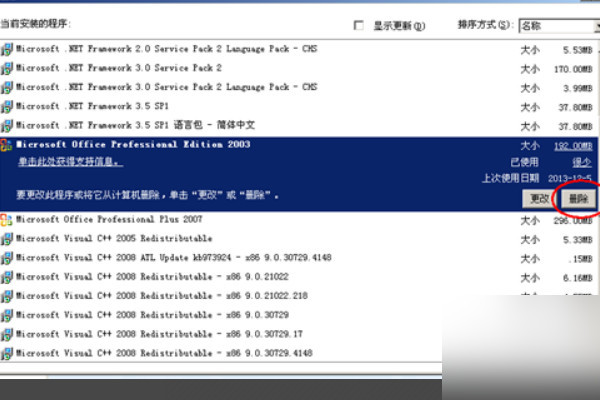The height and width of the screenshot is (400, 600).
Task: Click icon of .NET Framework 3.0 Service Pack 2
Action: (x=7, y=69)
